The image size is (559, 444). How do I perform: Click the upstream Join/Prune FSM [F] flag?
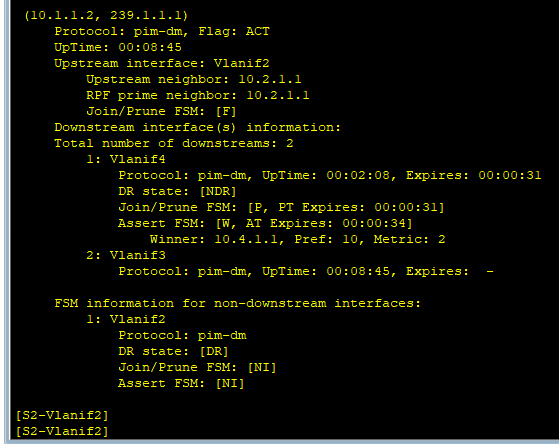tap(226, 111)
